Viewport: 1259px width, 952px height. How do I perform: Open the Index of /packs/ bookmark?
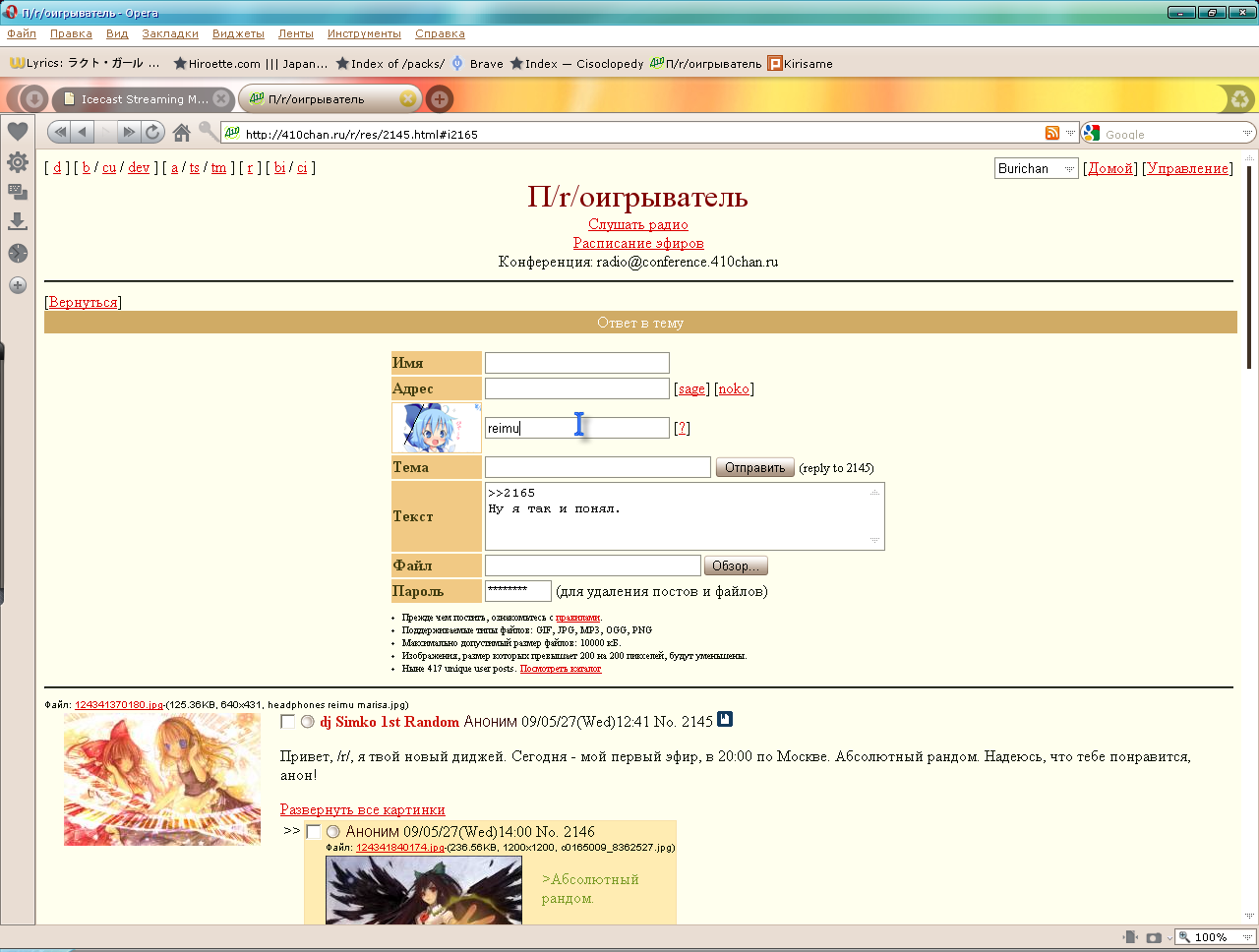point(390,63)
